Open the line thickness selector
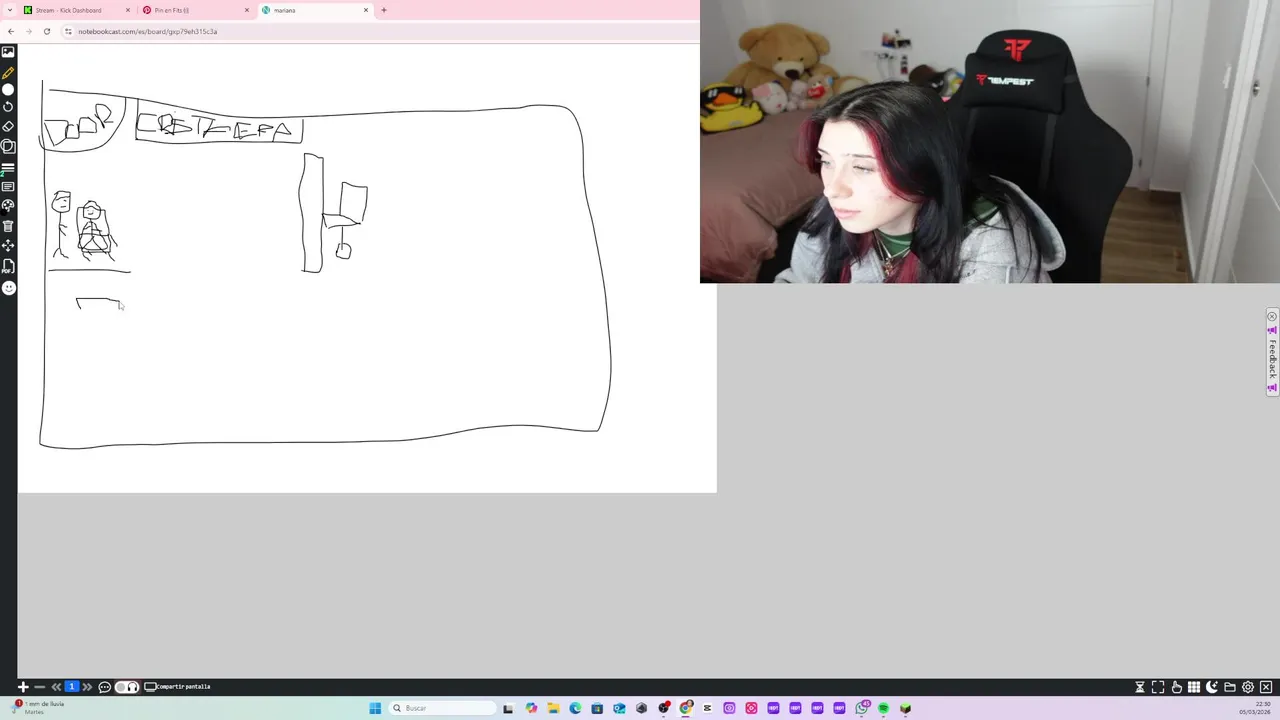Screen dimensions: 1280x720 (x=8, y=167)
